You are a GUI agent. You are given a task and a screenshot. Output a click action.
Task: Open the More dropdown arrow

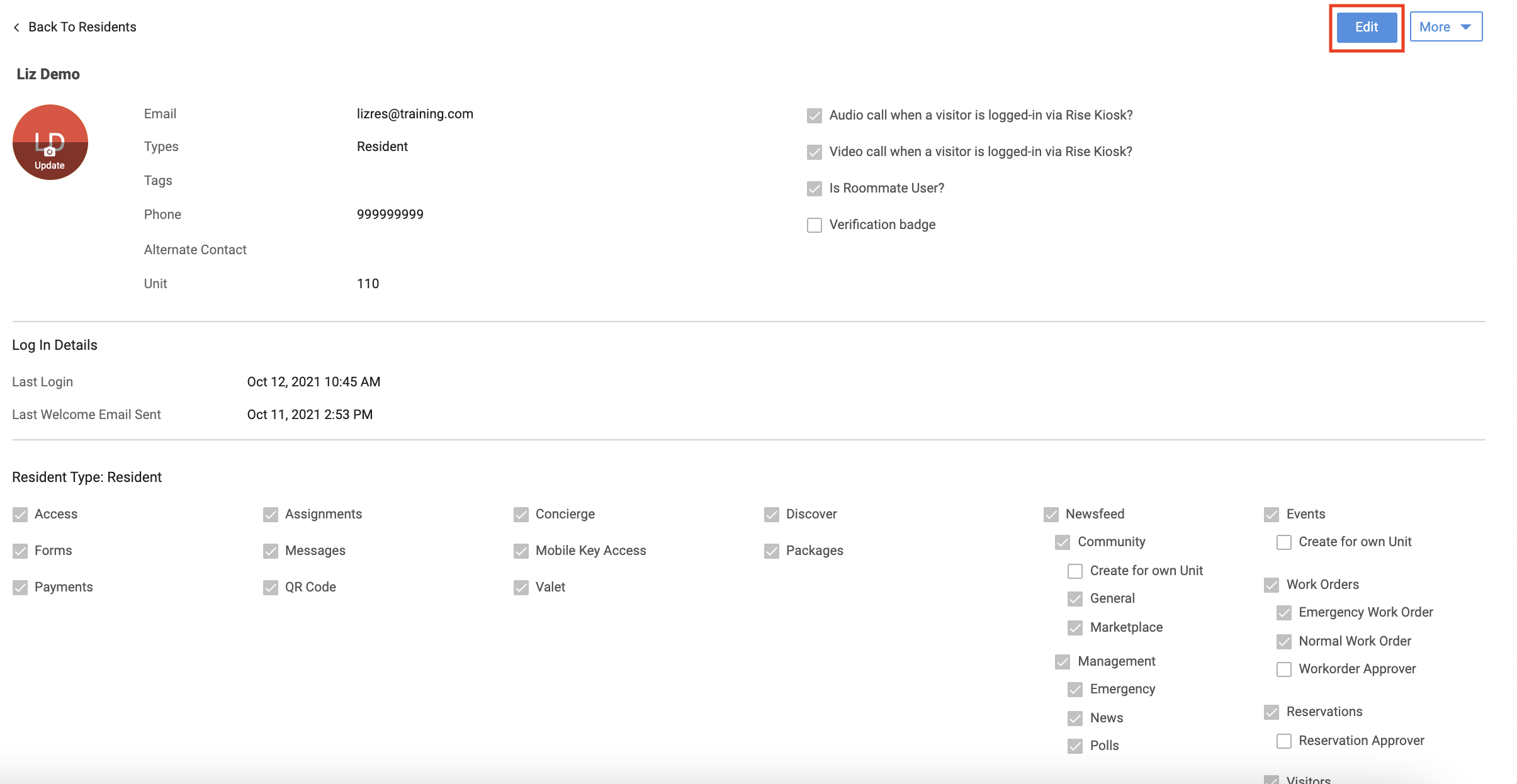[x=1465, y=27]
